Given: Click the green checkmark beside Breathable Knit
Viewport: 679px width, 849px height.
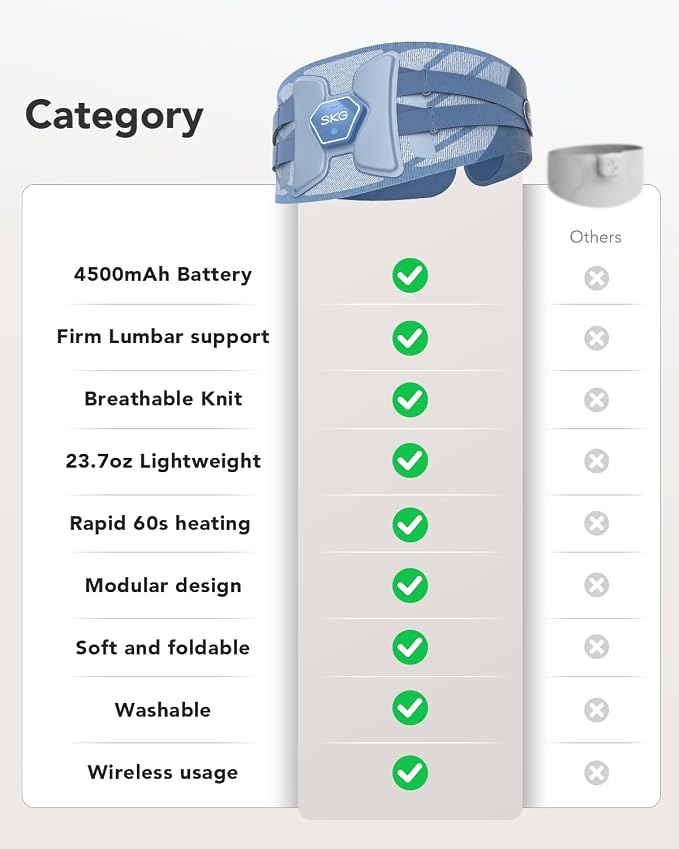Looking at the screenshot, I should (x=410, y=400).
